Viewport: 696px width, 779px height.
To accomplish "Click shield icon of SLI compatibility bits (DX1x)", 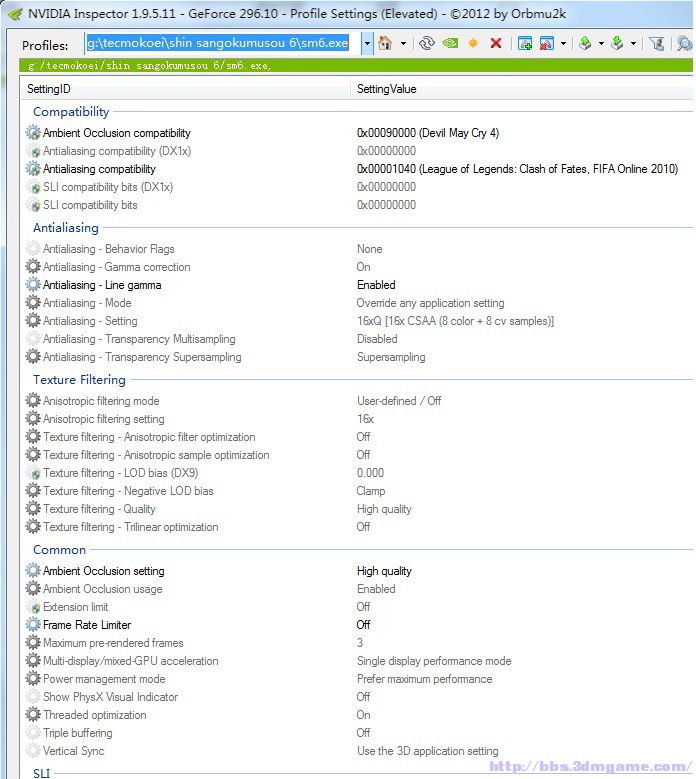I will (35, 188).
